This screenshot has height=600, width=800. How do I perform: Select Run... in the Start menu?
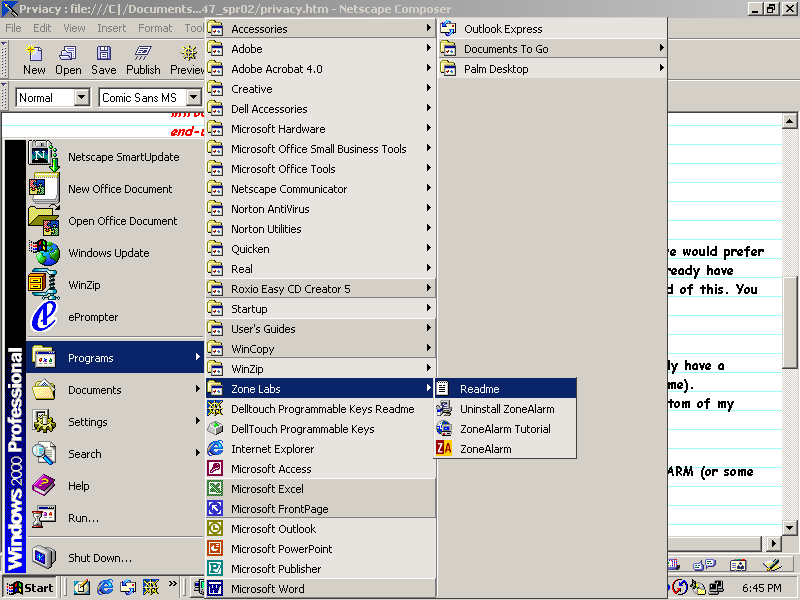tap(115, 518)
